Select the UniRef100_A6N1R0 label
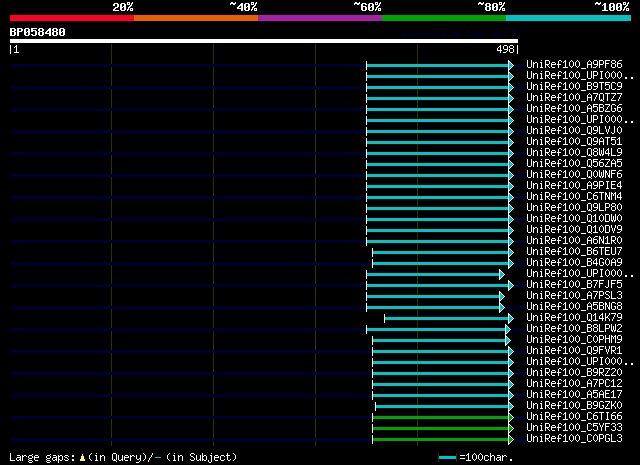Image resolution: width=640 pixels, height=465 pixels. 574,241
